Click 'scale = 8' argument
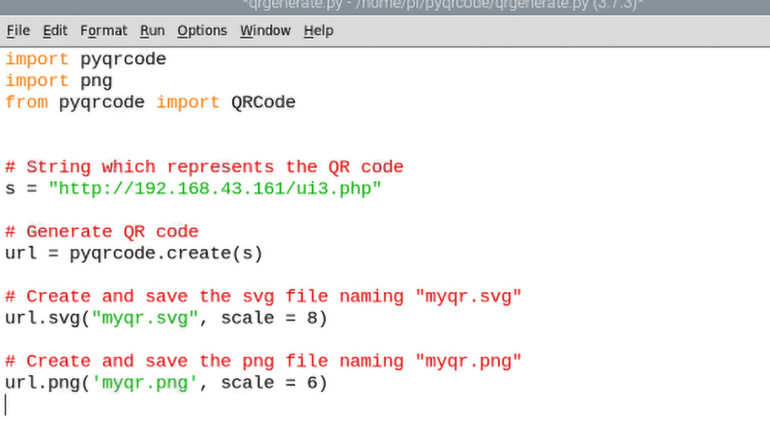 click(273, 318)
